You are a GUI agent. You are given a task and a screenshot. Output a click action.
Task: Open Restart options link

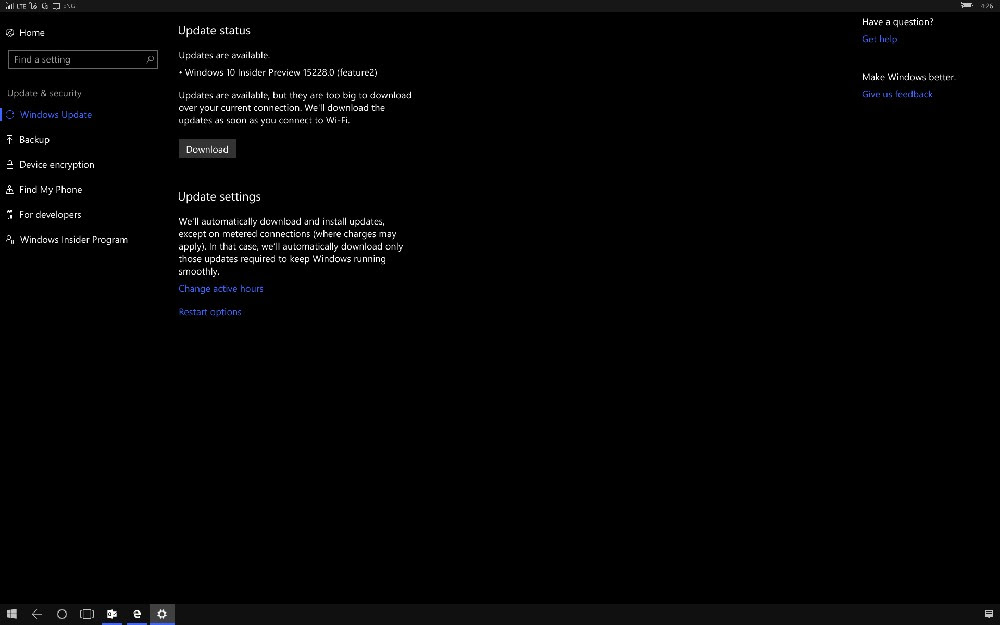tap(210, 312)
